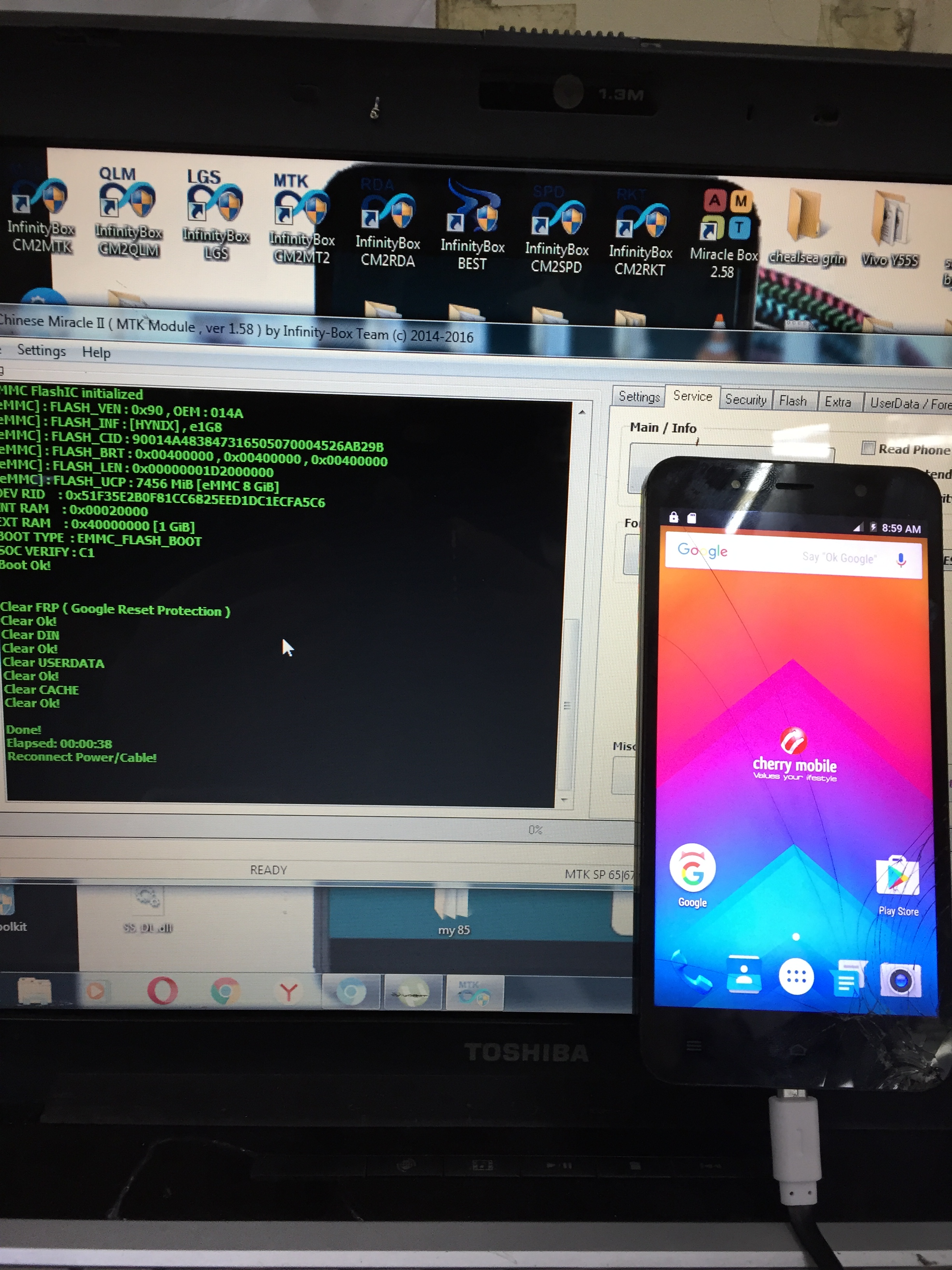Viewport: 952px width, 1270px height.
Task: Click the log scrollbar down arrow
Action: tap(564, 799)
